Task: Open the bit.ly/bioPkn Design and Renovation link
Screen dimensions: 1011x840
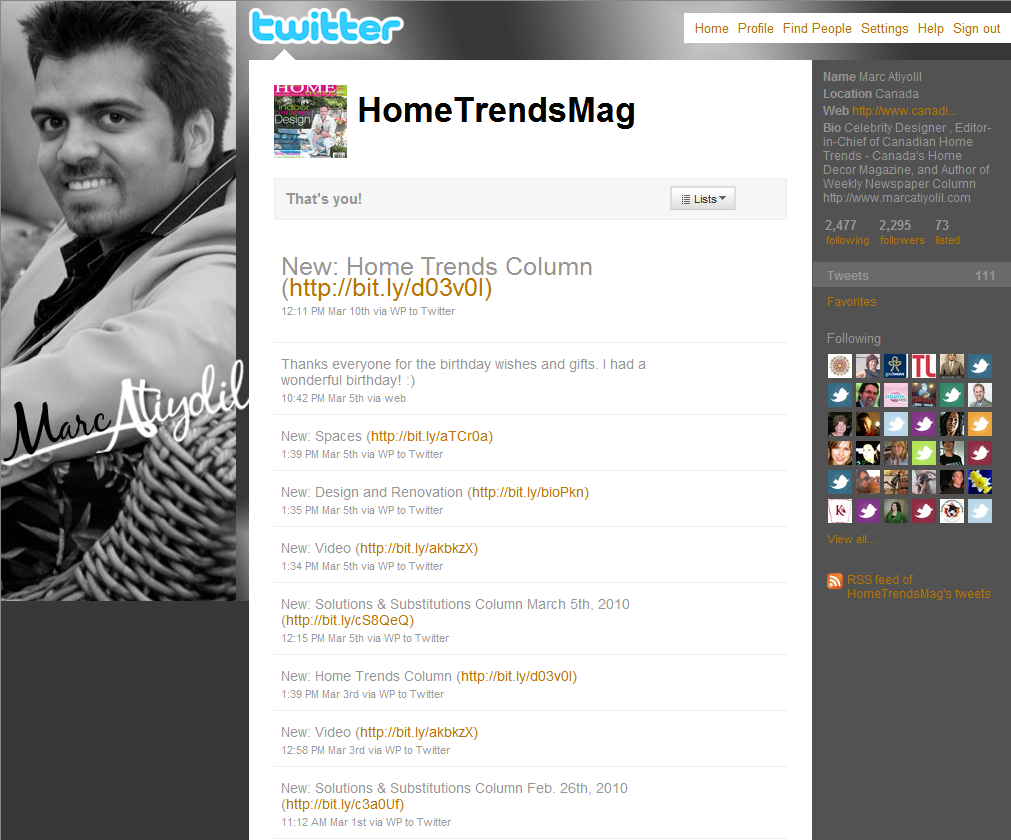Action: 530,493
